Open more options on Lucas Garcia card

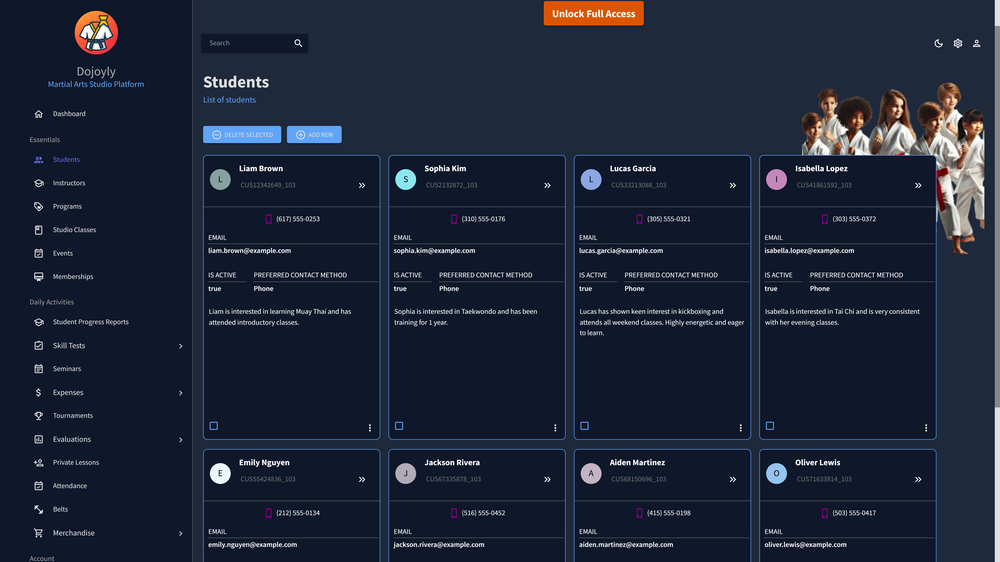[x=740, y=428]
